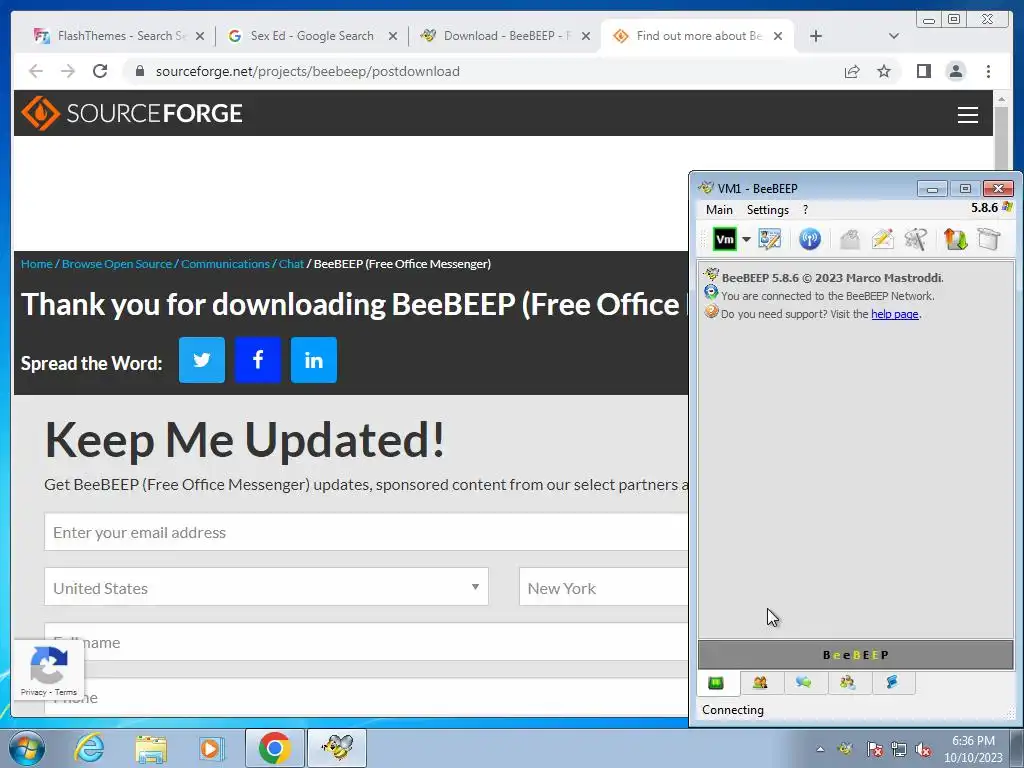Reload the SourceForge page
The height and width of the screenshot is (768, 1024).
(x=100, y=71)
